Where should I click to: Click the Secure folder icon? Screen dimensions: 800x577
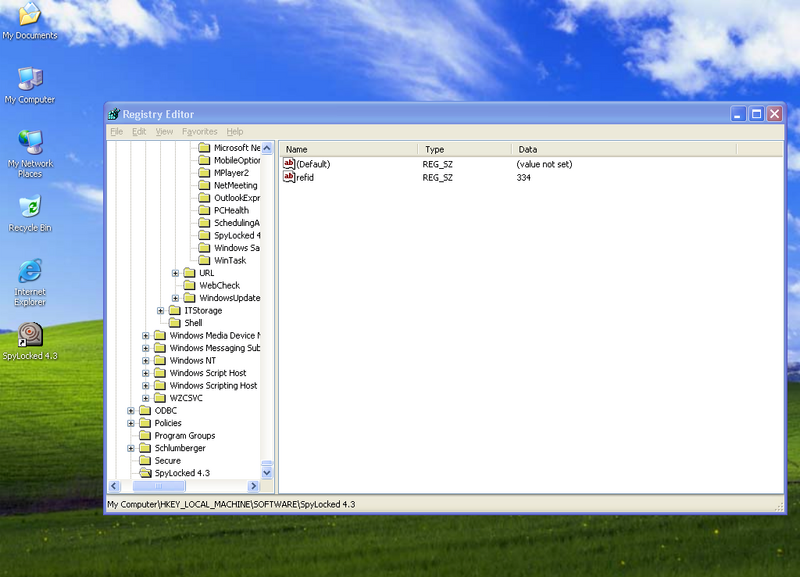pyautogui.click(x=145, y=460)
